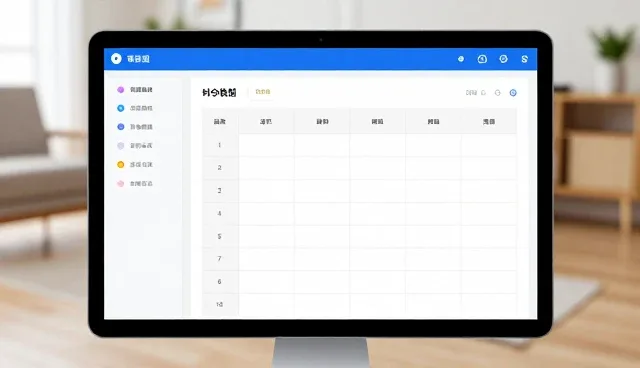Click the small solid white circle header icon
Image resolution: width=640 pixels, height=368 pixels.
coord(461,59)
